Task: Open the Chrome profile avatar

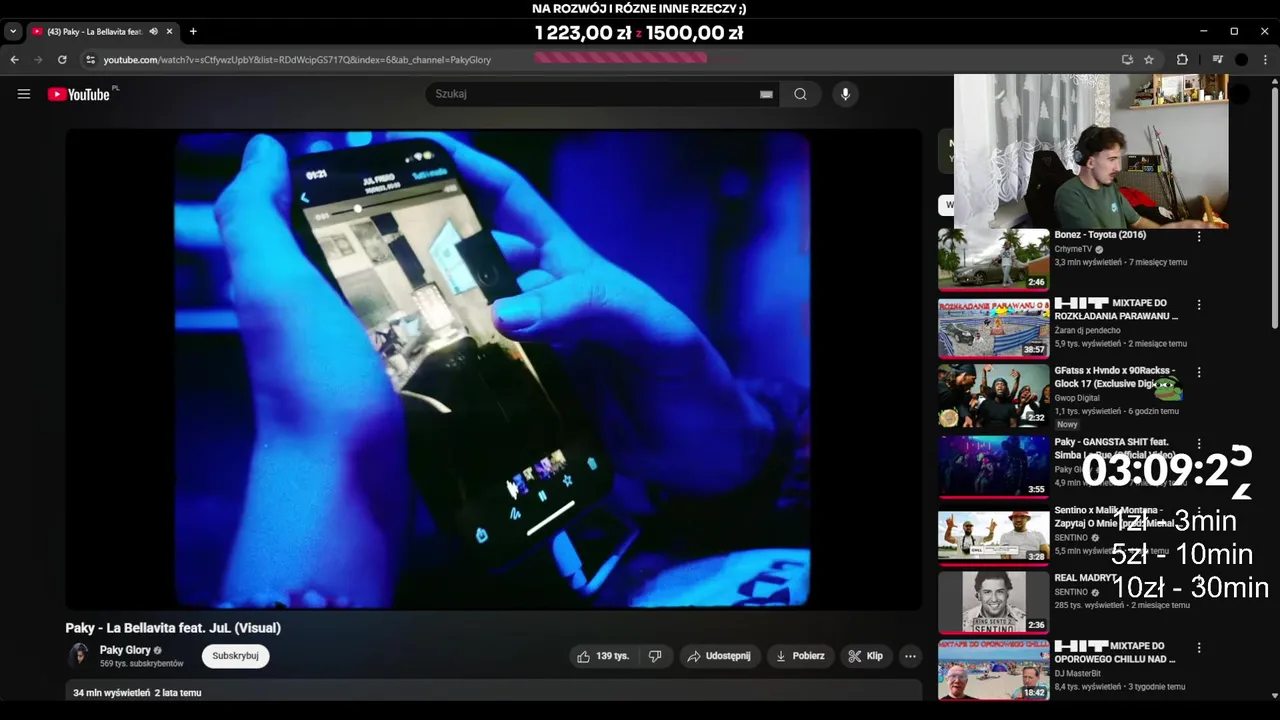Action: [x=1241, y=60]
